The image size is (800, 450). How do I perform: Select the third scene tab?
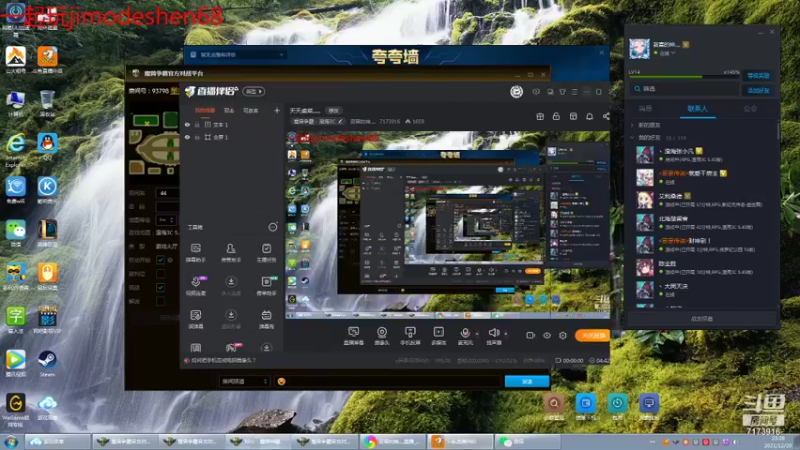click(x=251, y=110)
